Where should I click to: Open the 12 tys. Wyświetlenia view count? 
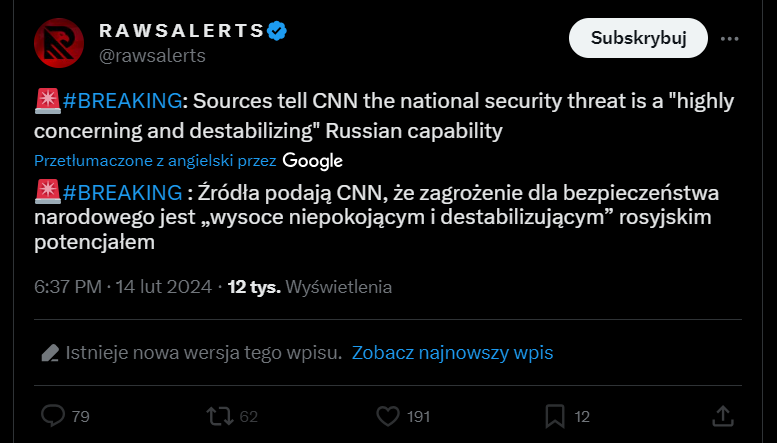tap(310, 287)
